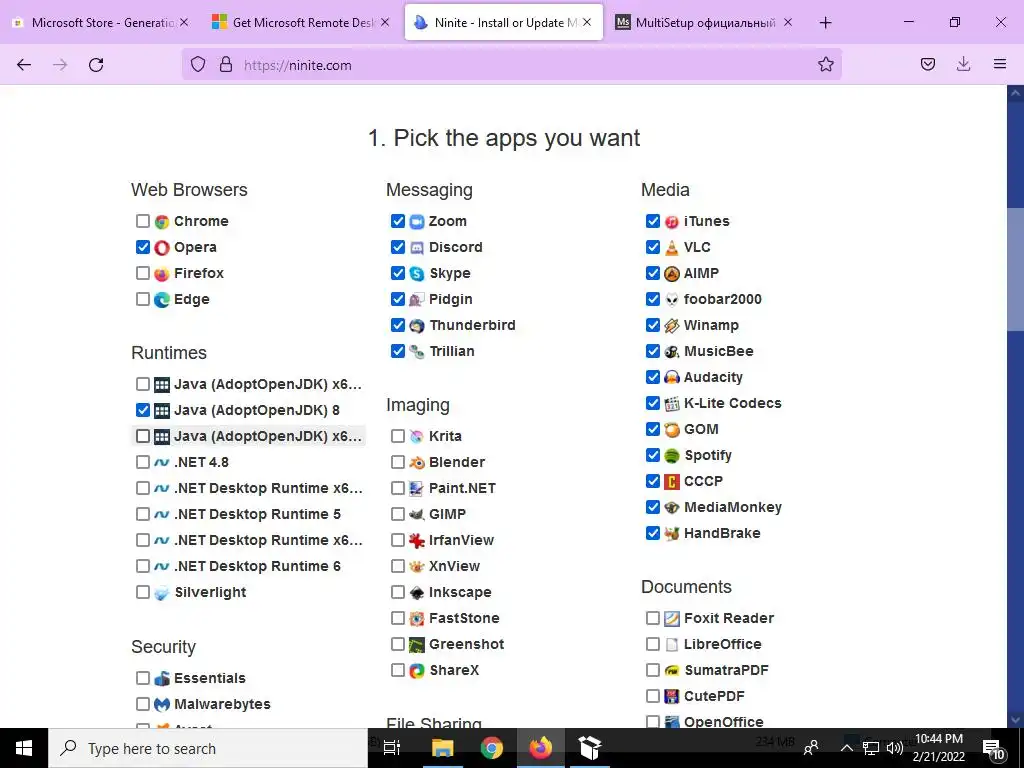Bookmark this page with the star icon
Viewport: 1024px width, 768px height.
(825, 65)
